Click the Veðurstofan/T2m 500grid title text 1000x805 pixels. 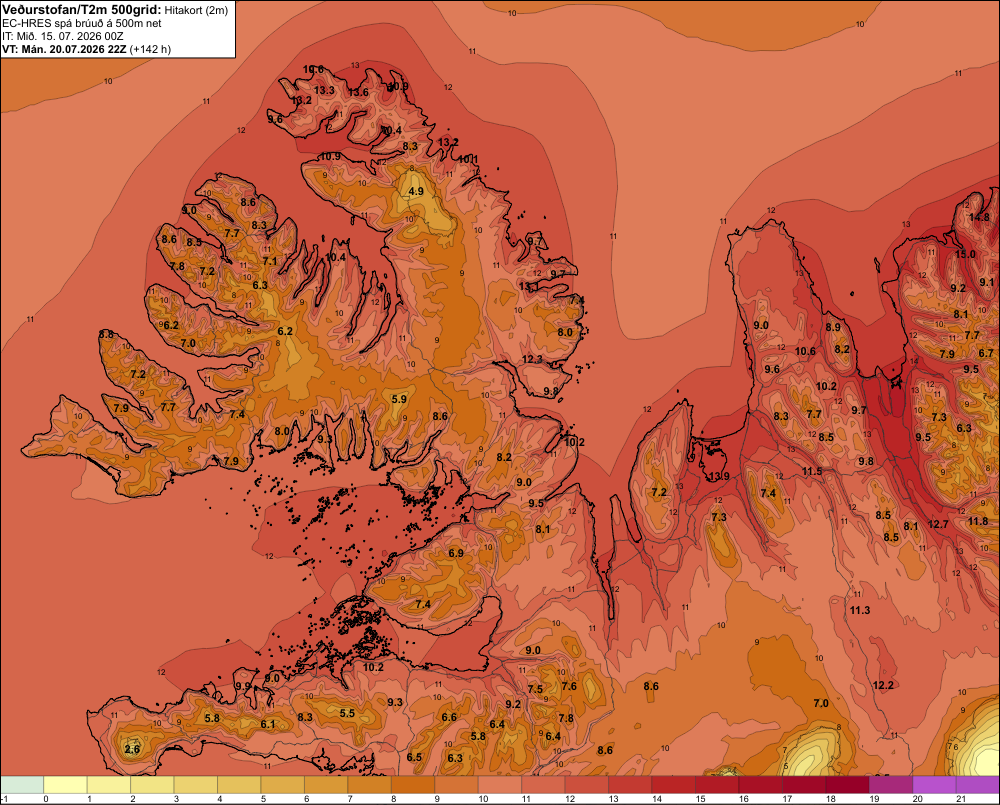[82, 10]
